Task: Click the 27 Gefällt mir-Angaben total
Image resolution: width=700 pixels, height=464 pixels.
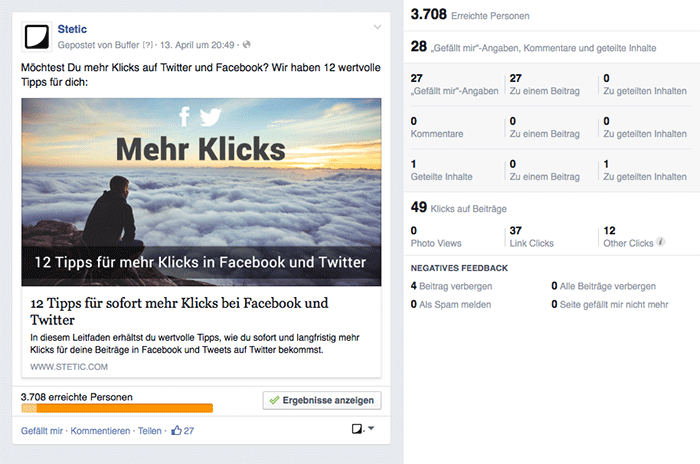Action: click(454, 84)
